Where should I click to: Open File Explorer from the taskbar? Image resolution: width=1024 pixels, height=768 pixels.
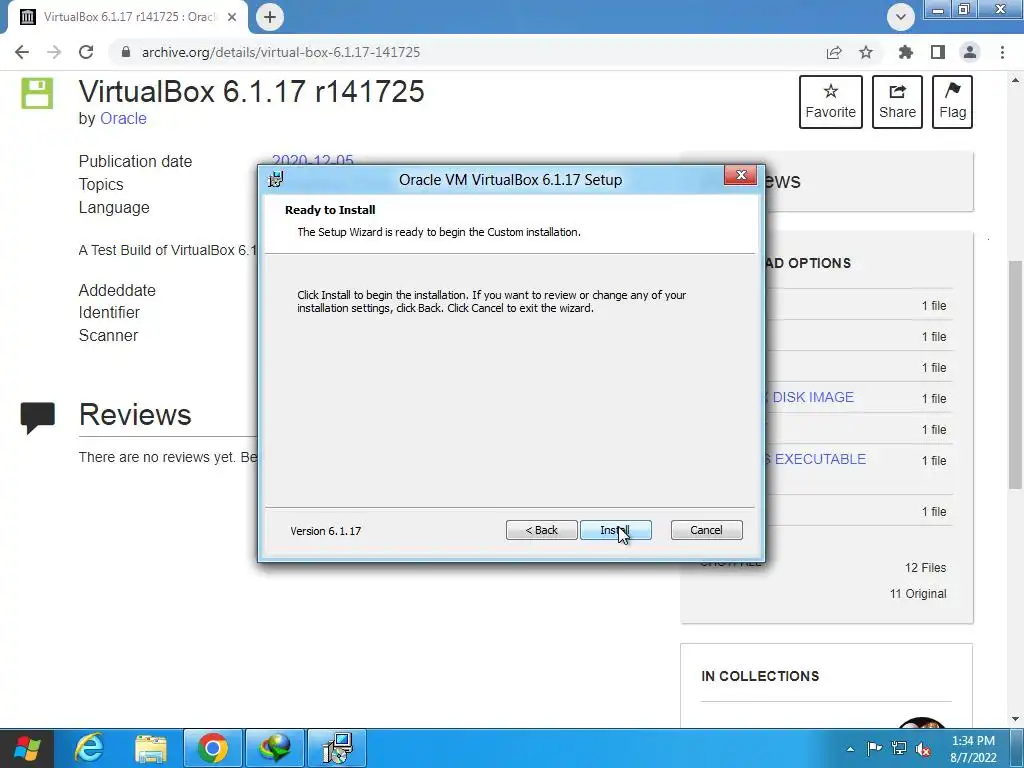[x=151, y=748]
